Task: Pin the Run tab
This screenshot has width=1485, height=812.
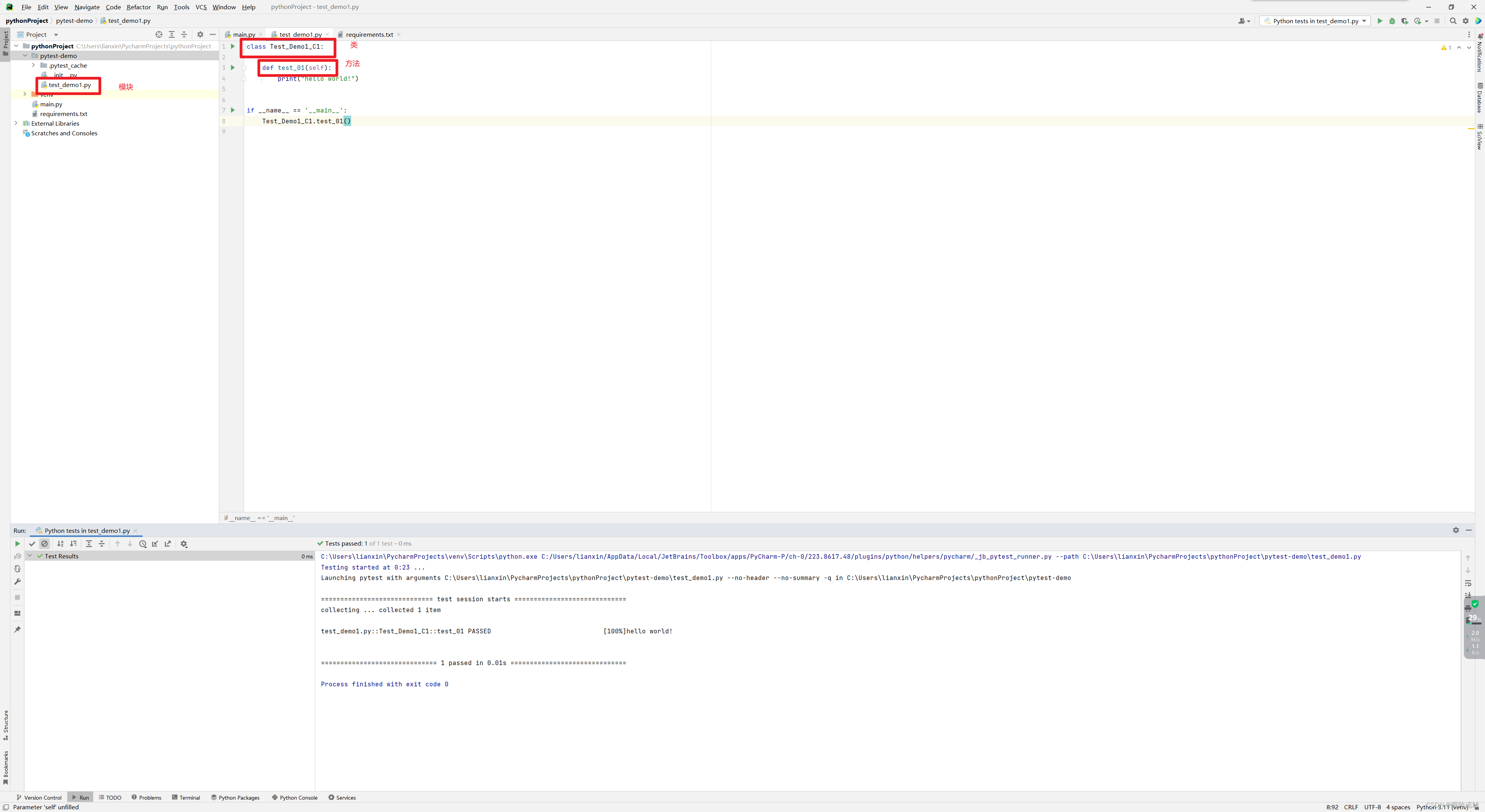Action: 17,629
